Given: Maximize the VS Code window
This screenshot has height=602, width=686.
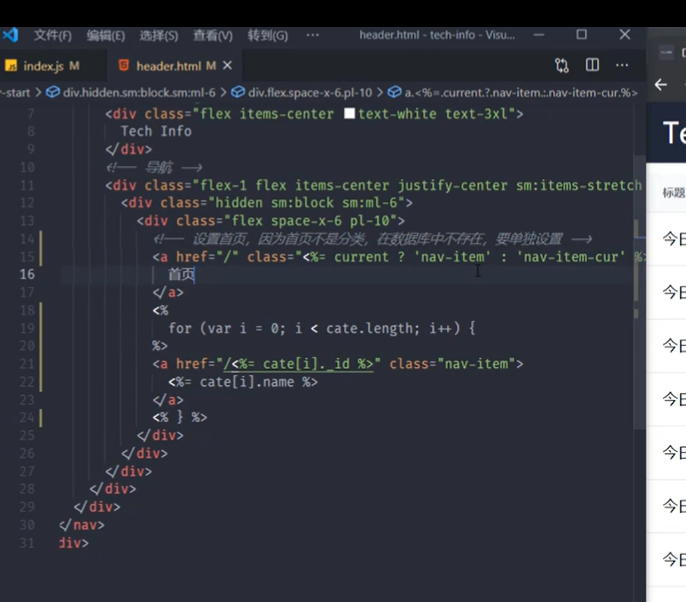Looking at the screenshot, I should pyautogui.click(x=581, y=35).
